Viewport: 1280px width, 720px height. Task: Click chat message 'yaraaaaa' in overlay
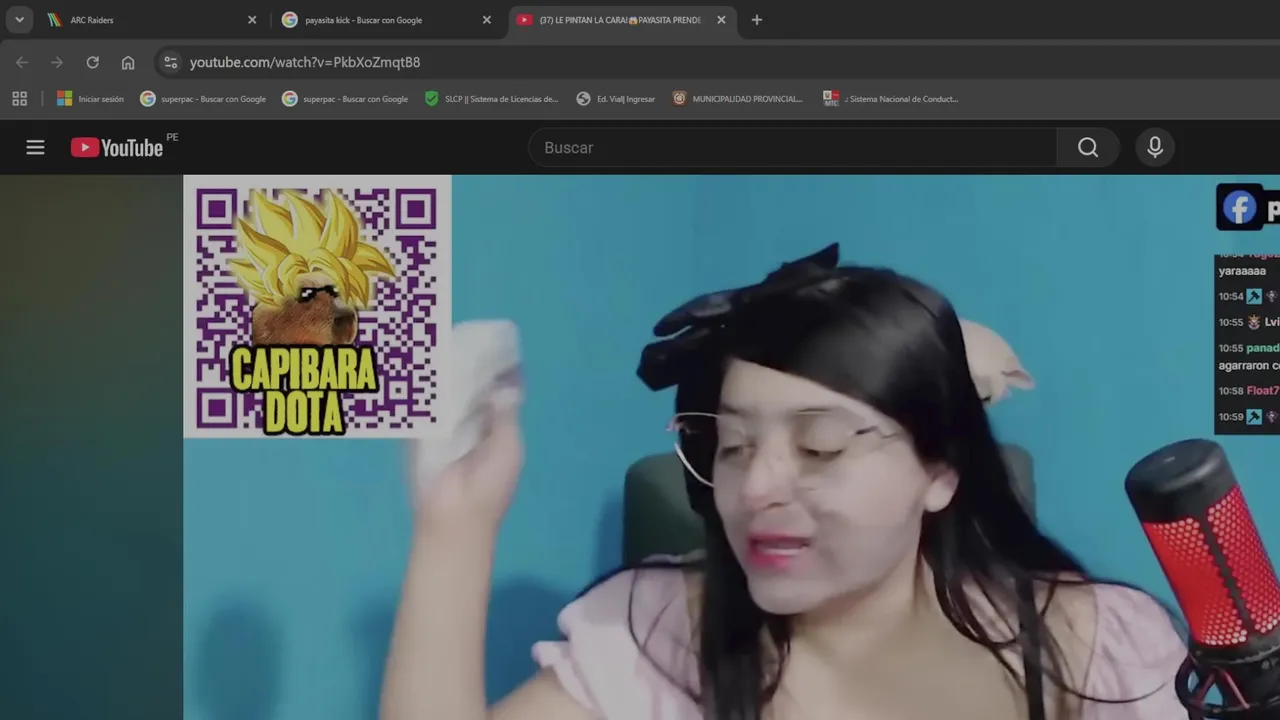pos(1242,271)
